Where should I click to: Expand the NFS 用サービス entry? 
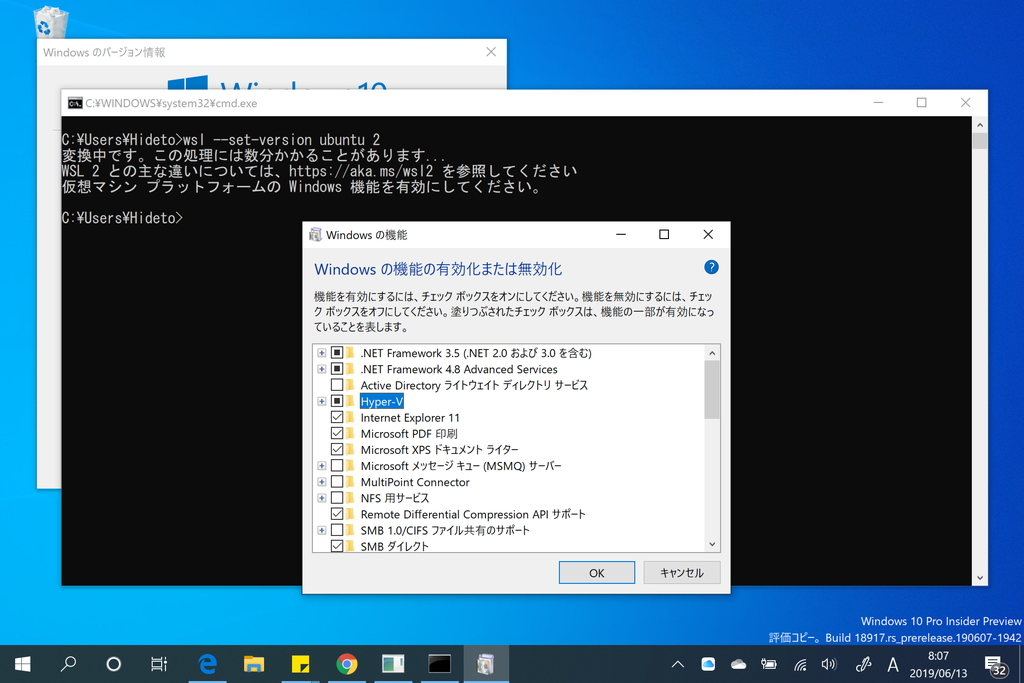pos(321,497)
